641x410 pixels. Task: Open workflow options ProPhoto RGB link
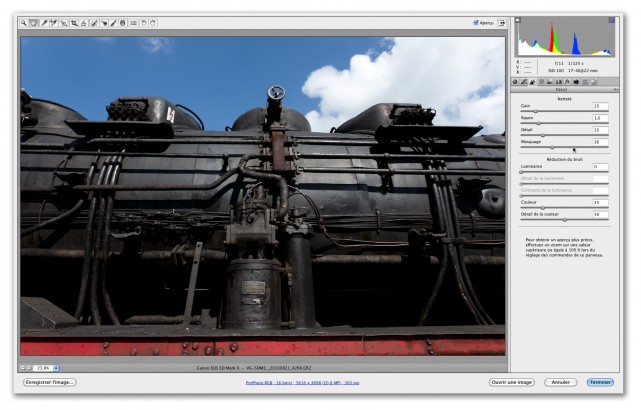point(303,383)
